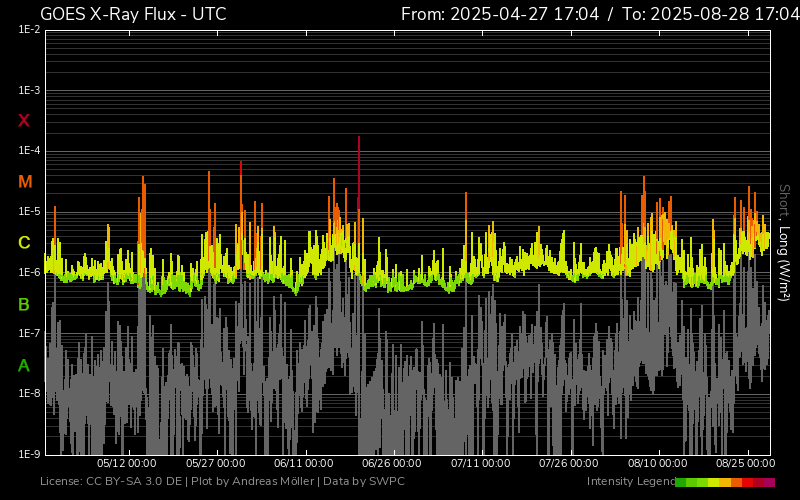Click the 05/12 00:00 x-axis label
800x500 pixels.
127,464
